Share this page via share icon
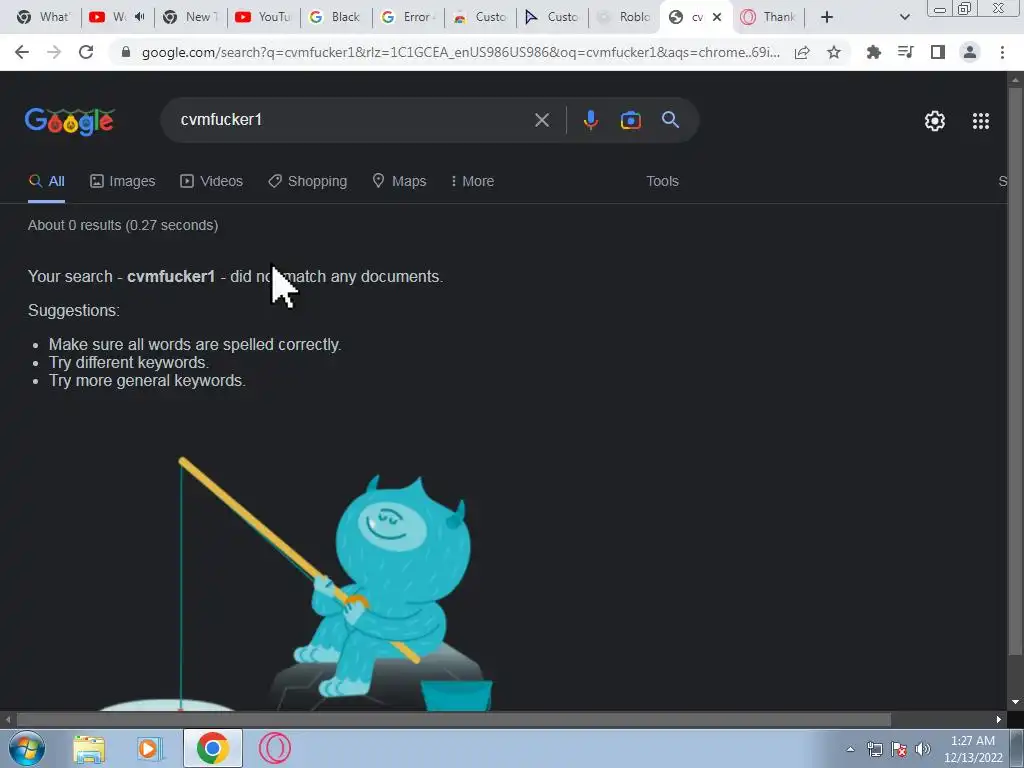 (802, 52)
